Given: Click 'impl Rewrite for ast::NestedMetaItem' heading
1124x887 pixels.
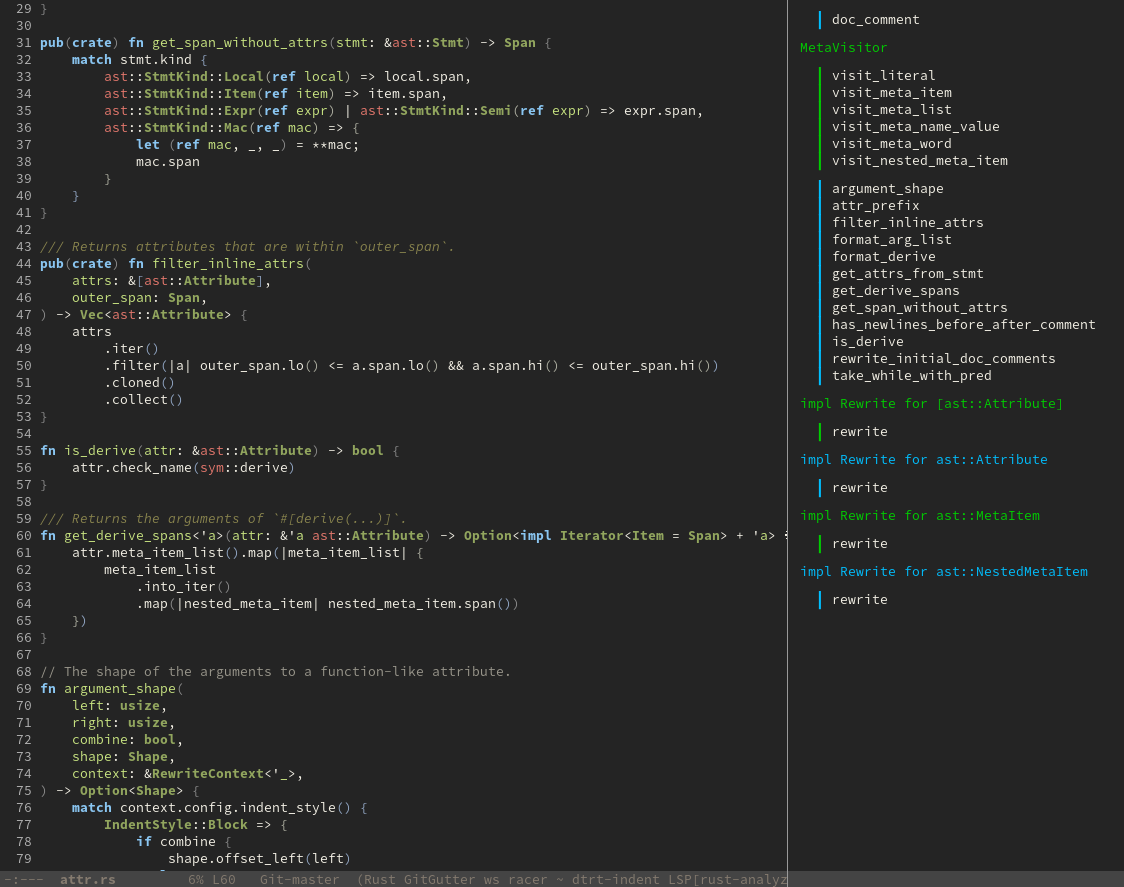Looking at the screenshot, I should pos(943,571).
